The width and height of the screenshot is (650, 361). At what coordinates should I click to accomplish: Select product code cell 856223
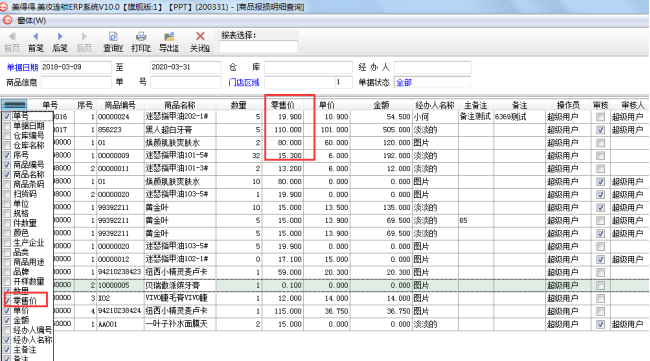click(x=120, y=130)
